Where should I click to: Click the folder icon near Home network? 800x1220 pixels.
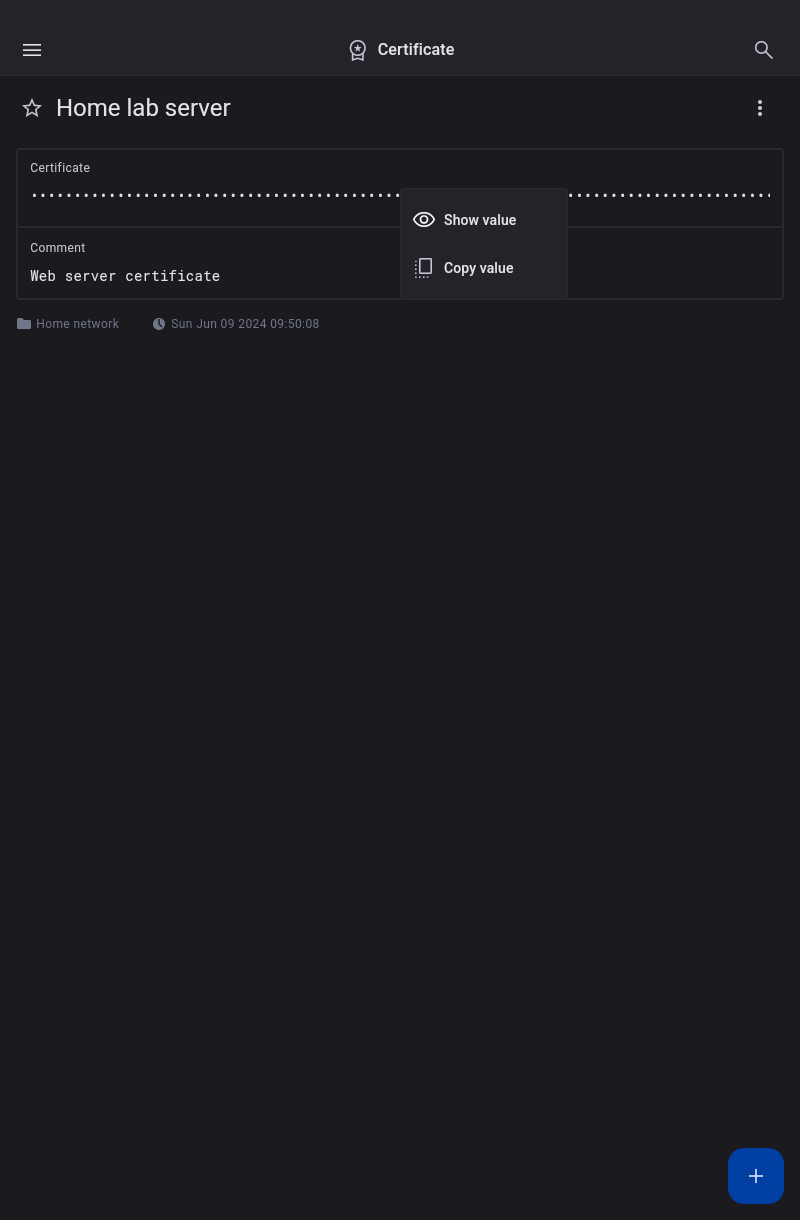[24, 324]
